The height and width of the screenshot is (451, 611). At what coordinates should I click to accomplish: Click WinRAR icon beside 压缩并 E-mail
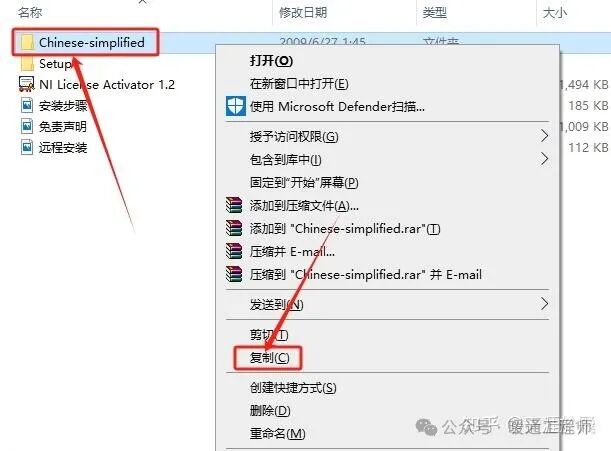(x=234, y=251)
